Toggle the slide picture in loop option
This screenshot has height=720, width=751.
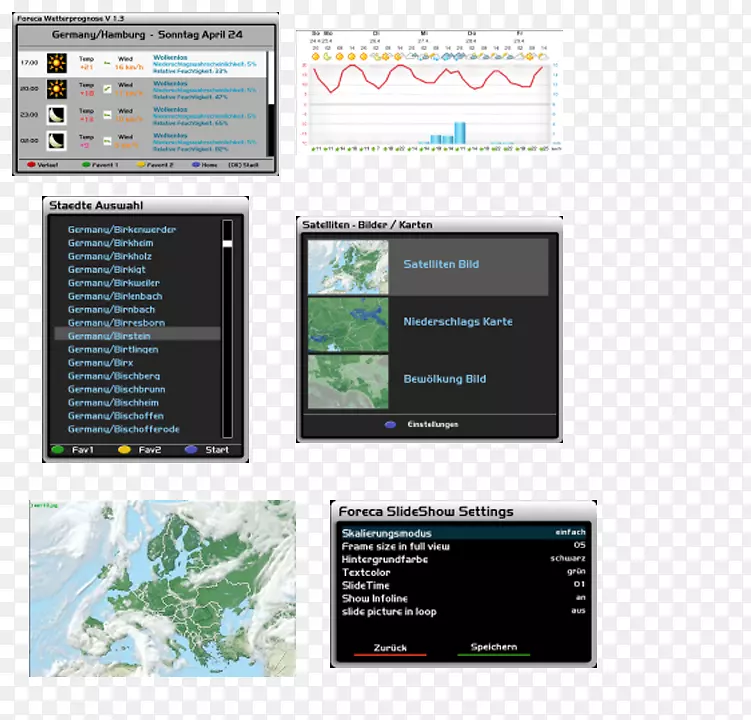point(578,611)
